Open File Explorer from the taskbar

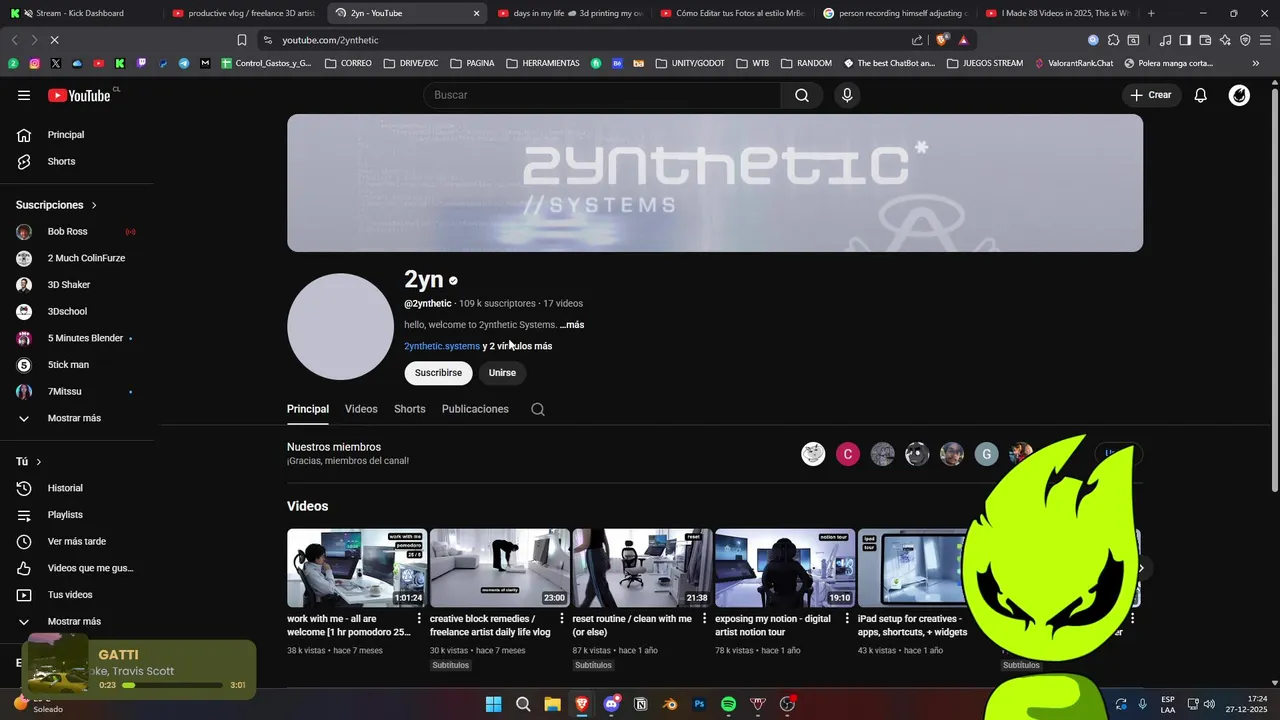[x=552, y=704]
